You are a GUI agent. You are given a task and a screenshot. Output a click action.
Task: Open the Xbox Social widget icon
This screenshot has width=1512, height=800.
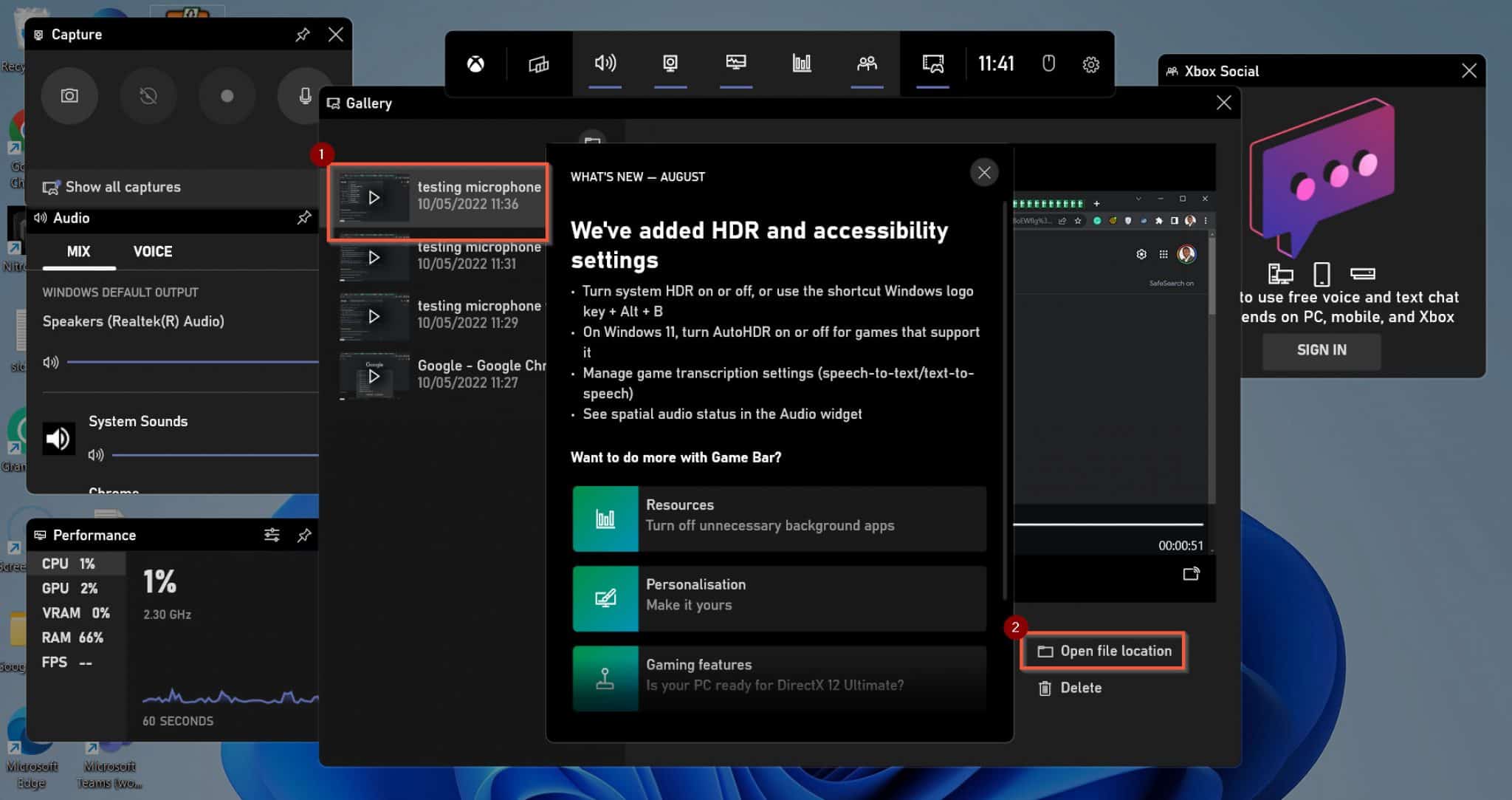(x=867, y=64)
